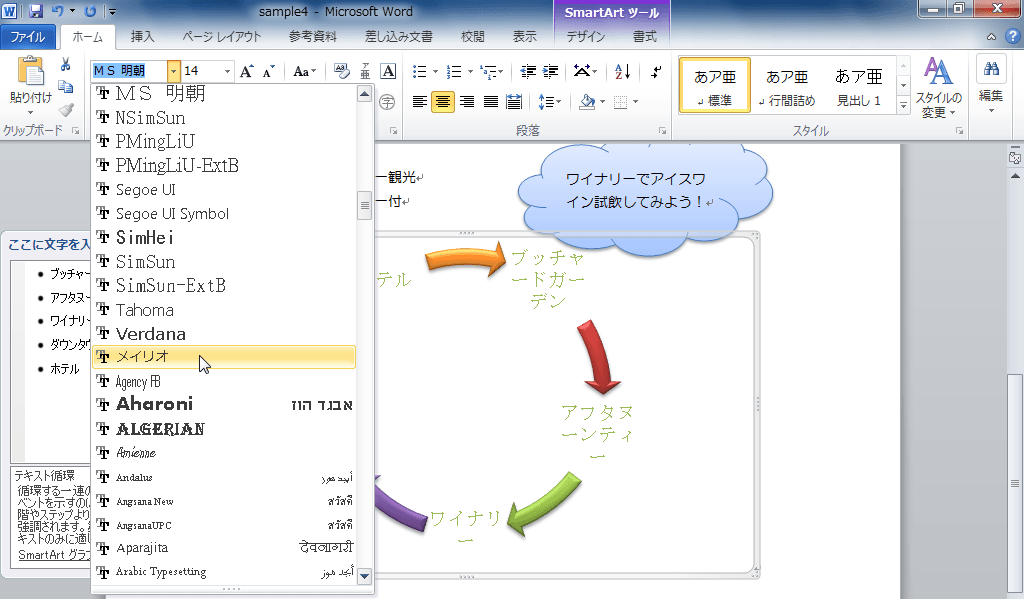This screenshot has height=599, width=1024.
Task: Select Verdana font from the list
Action: coord(224,334)
